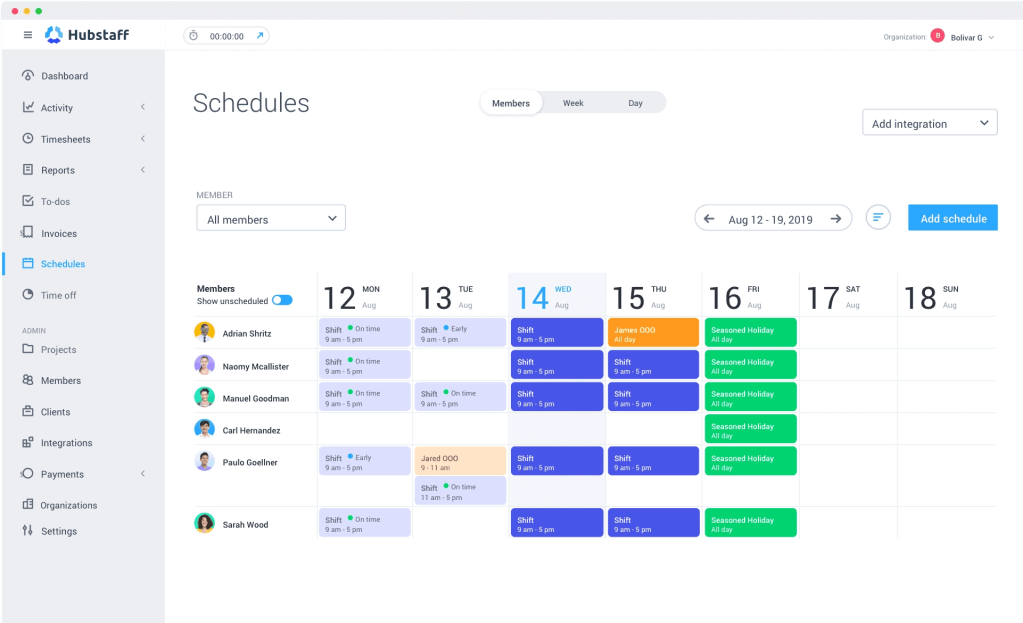The height and width of the screenshot is (623, 1023).
Task: Open the All members dropdown
Action: [270, 217]
